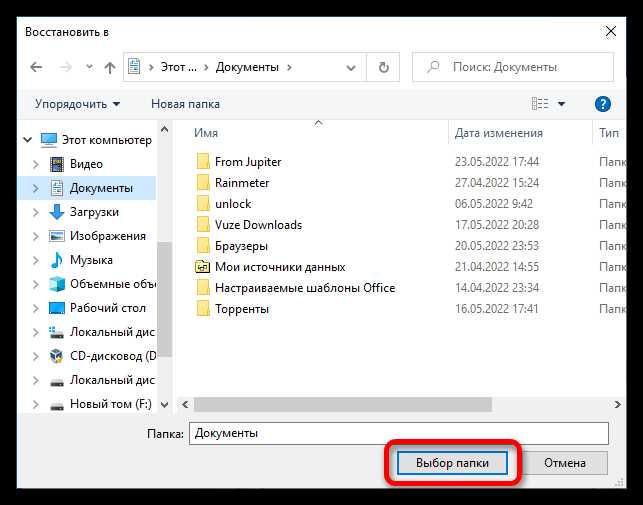Open recent locations dropdown arrow
This screenshot has height=505, width=643.
89,67
